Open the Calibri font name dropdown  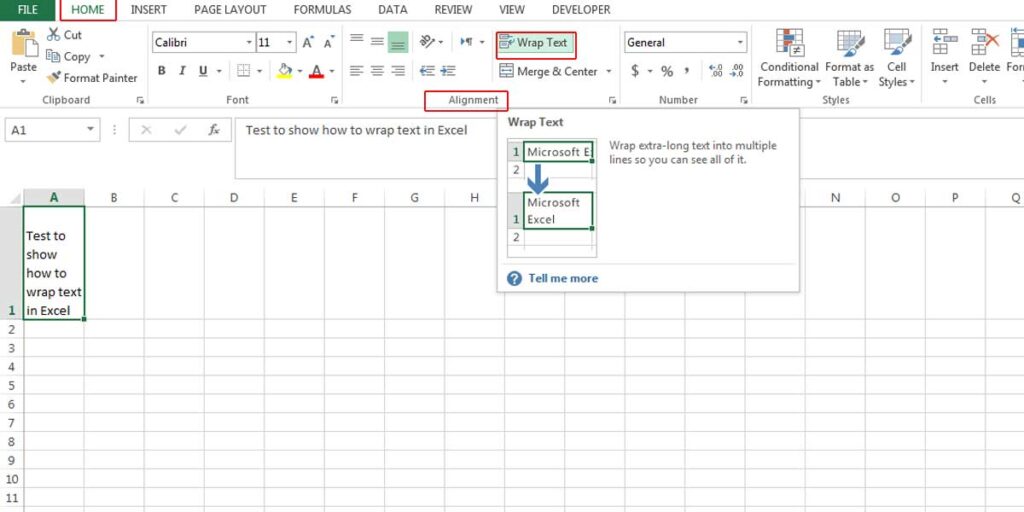pos(249,43)
